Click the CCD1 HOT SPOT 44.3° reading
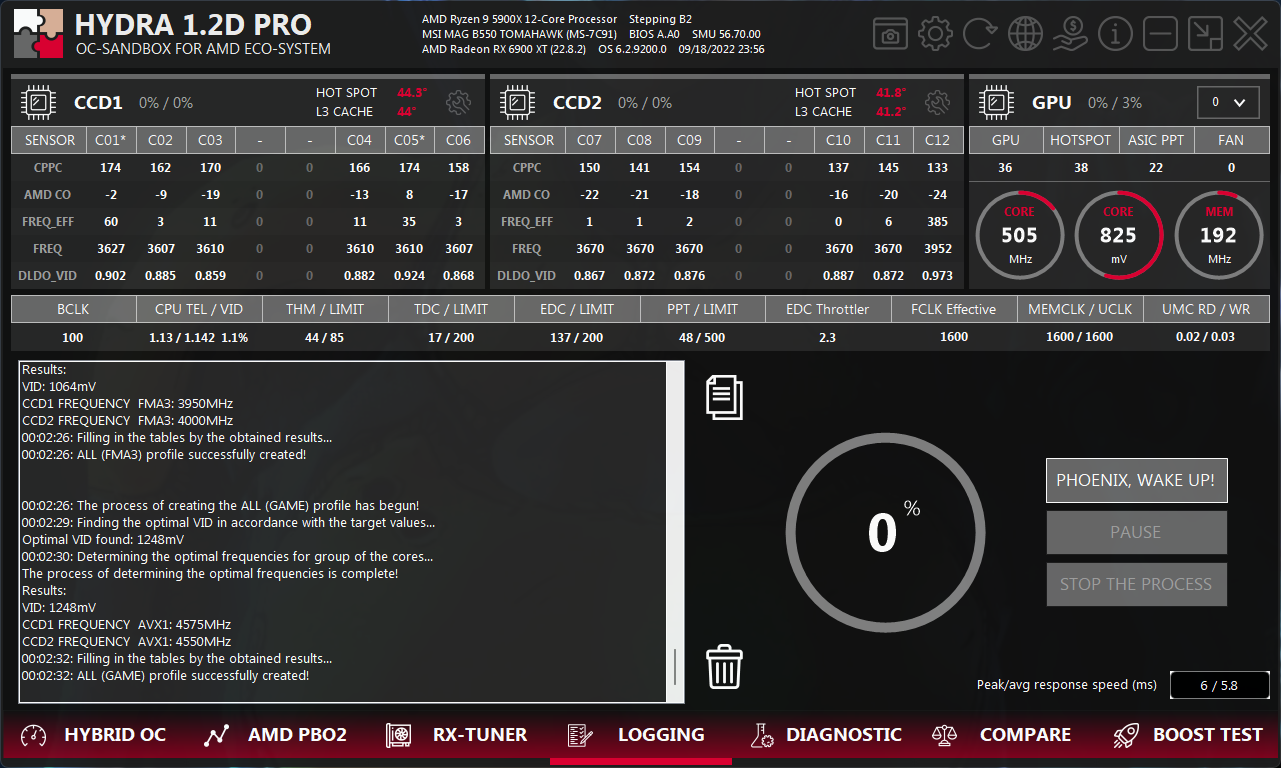 click(x=412, y=92)
